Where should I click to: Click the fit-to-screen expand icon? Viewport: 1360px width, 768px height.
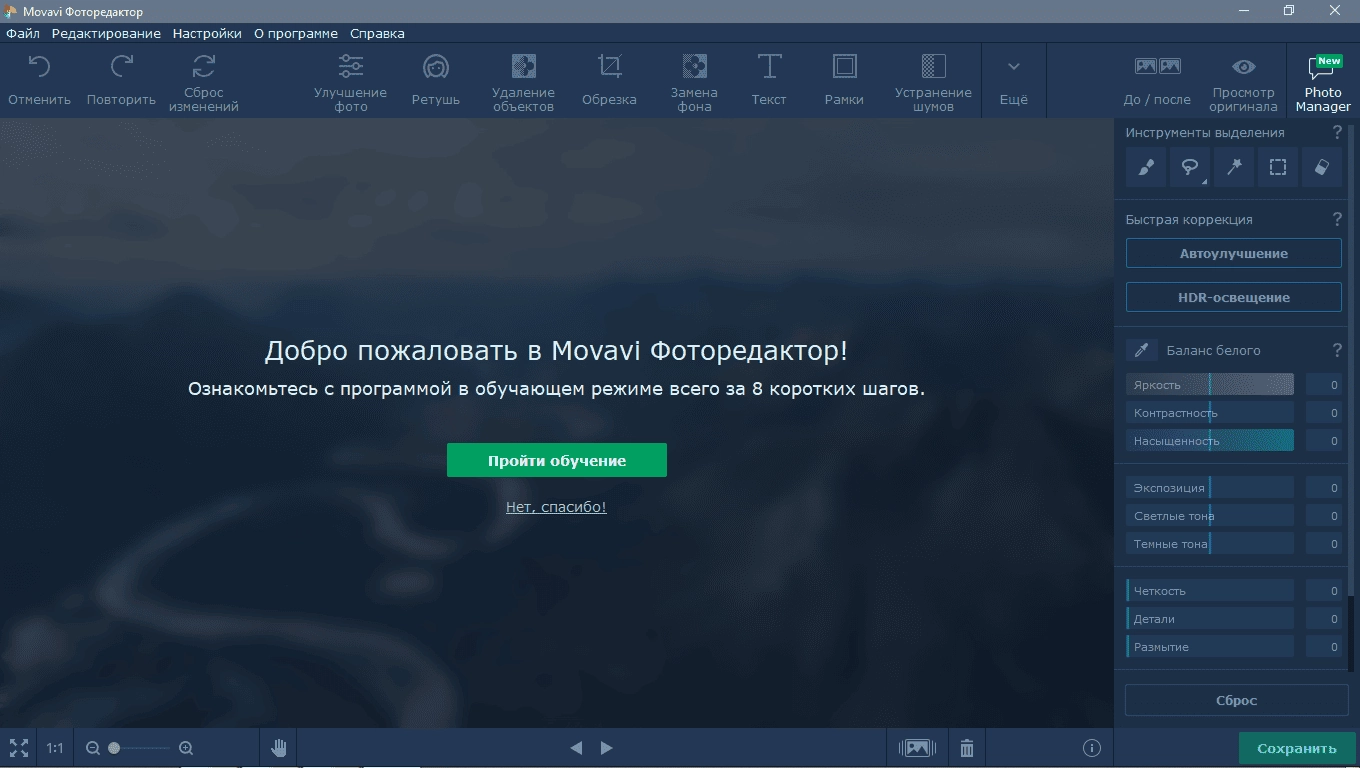18,748
